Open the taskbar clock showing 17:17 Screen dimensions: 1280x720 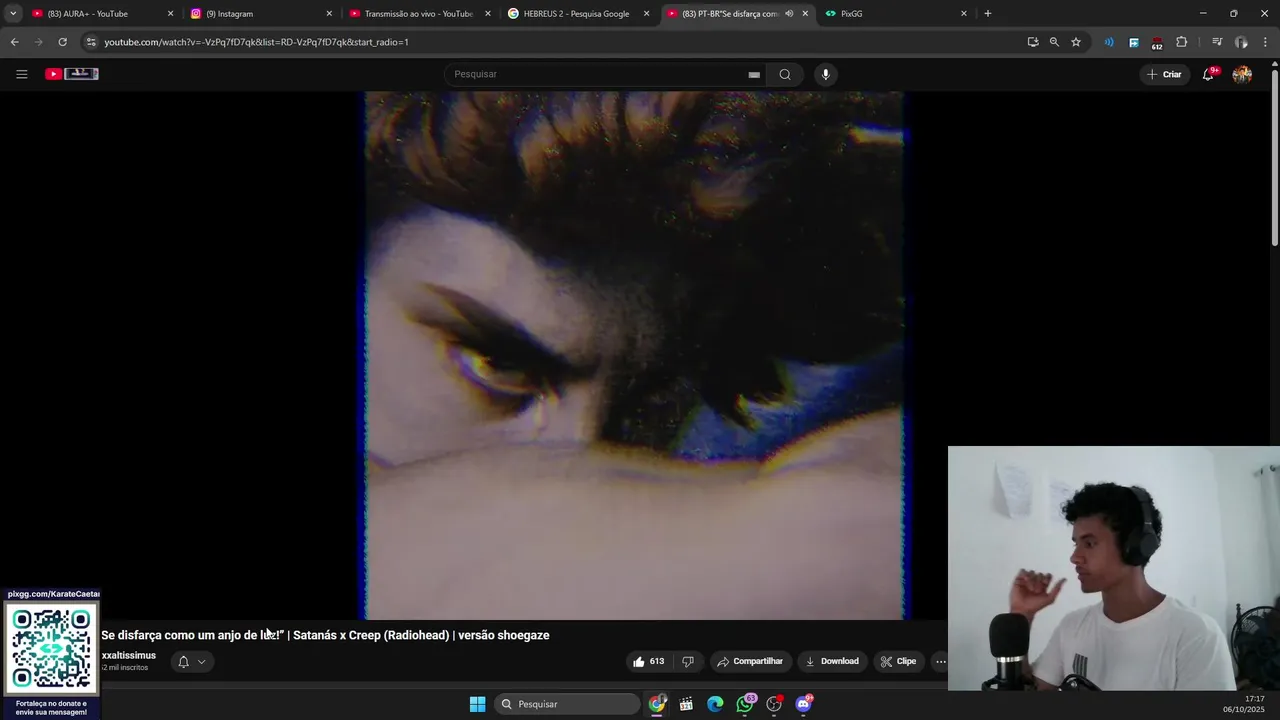1244,704
